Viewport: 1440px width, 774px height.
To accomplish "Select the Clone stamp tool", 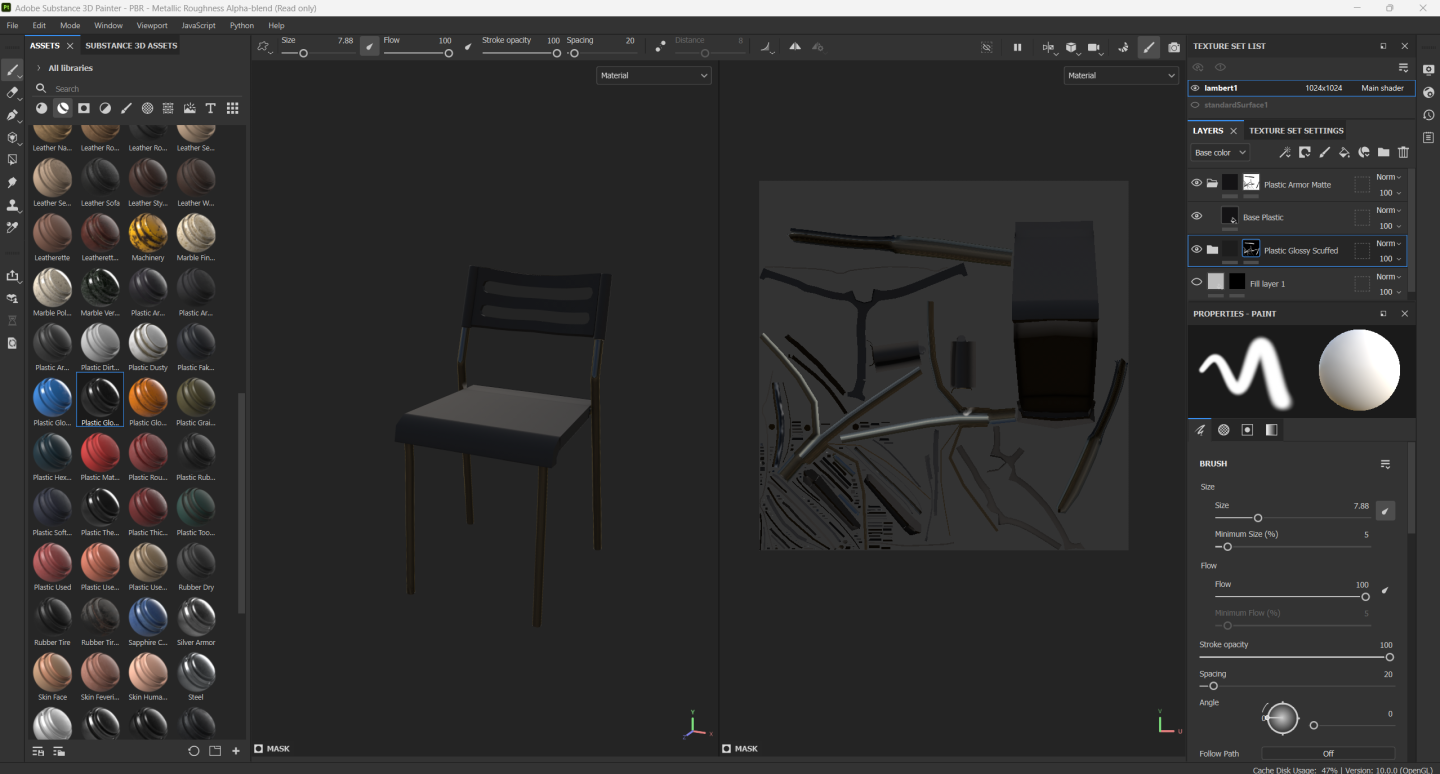I will [x=12, y=205].
